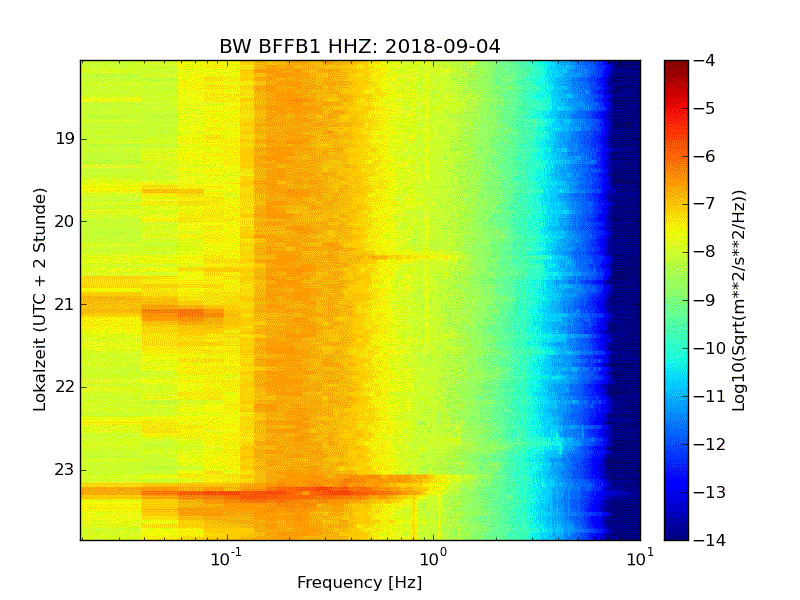Click the colorbar tick label −8
Image resolution: width=800 pixels, height=600 pixels.
pos(704,252)
